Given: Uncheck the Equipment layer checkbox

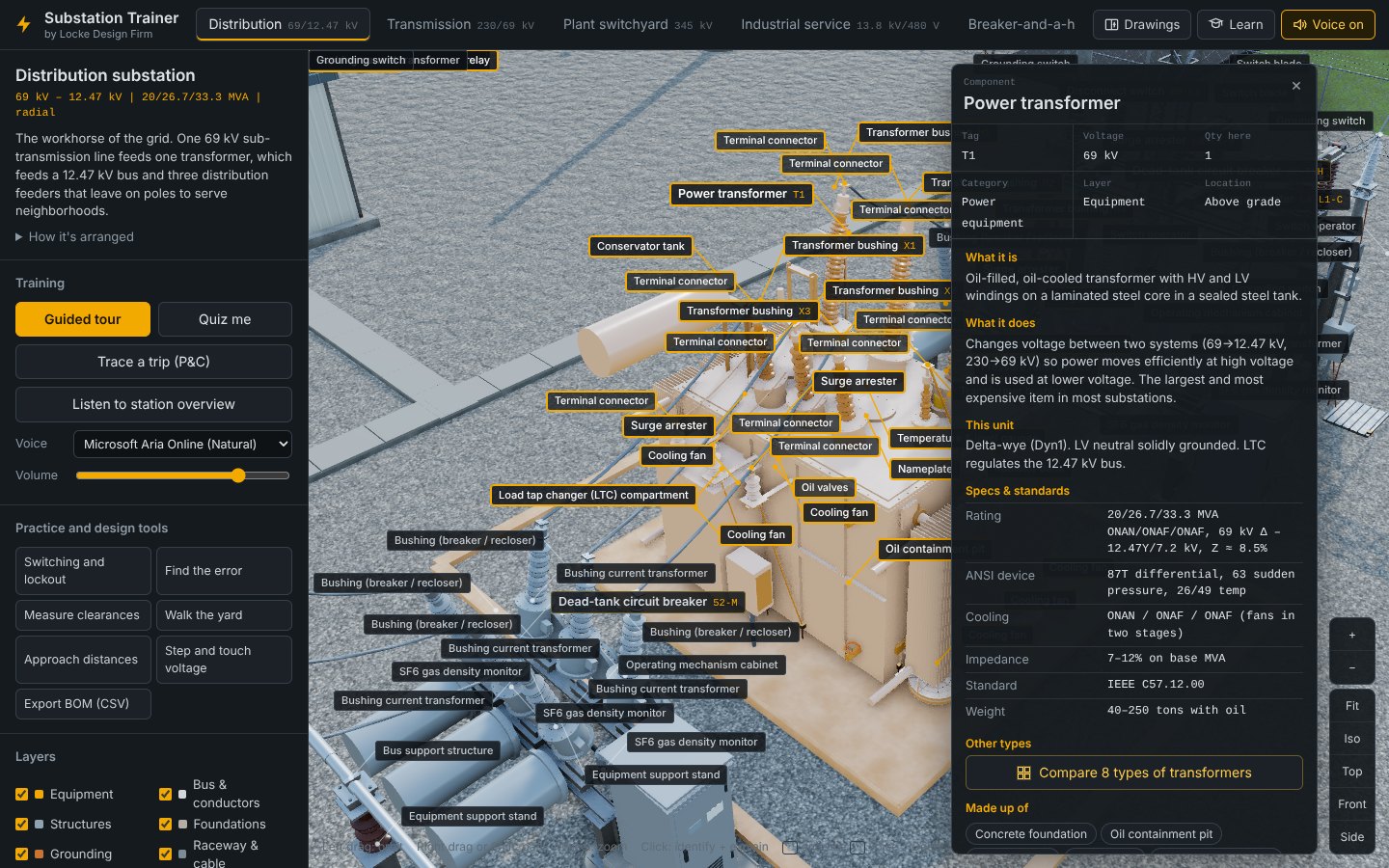Looking at the screenshot, I should pos(21,795).
